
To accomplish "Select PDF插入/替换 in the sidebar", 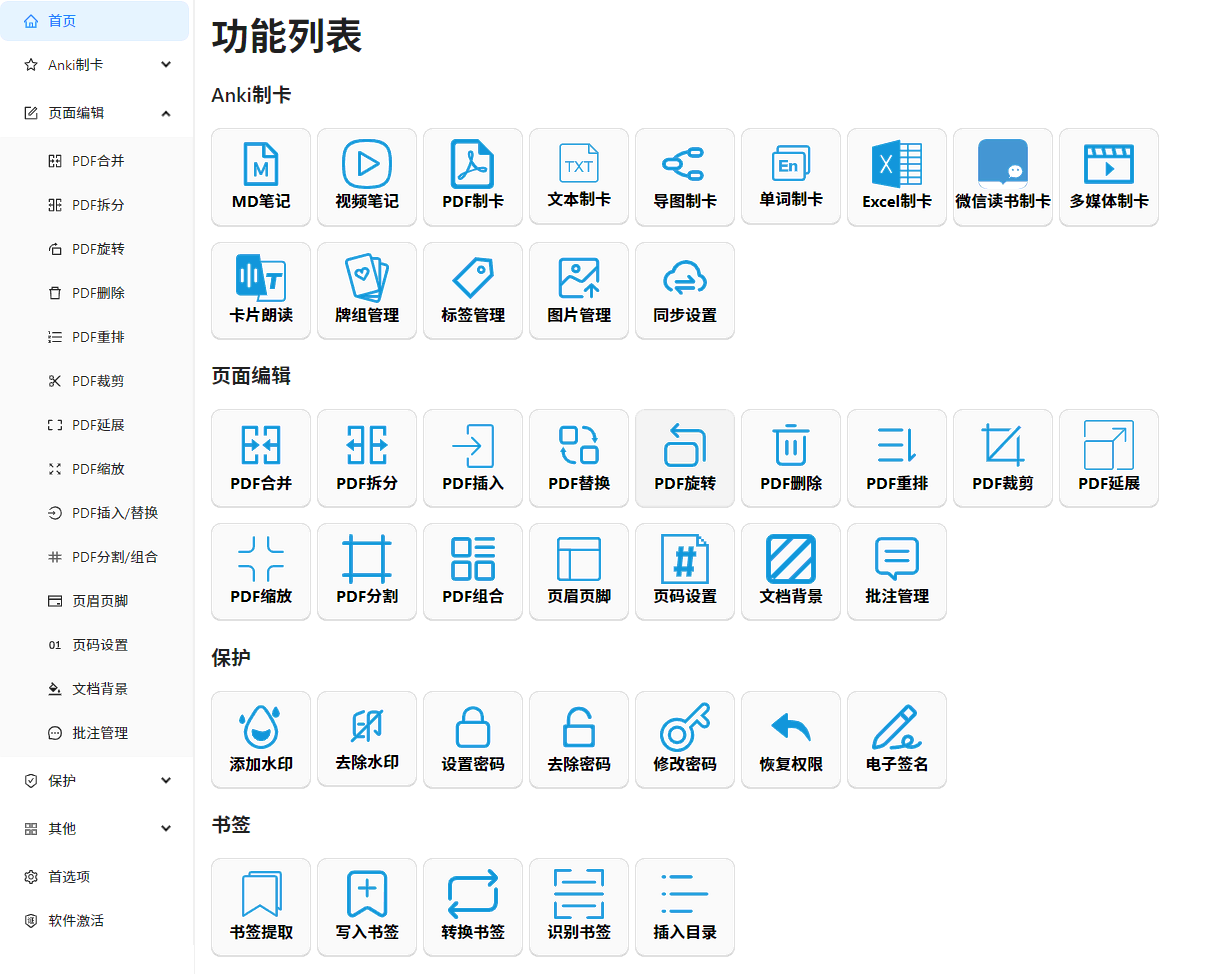I will coord(115,513).
